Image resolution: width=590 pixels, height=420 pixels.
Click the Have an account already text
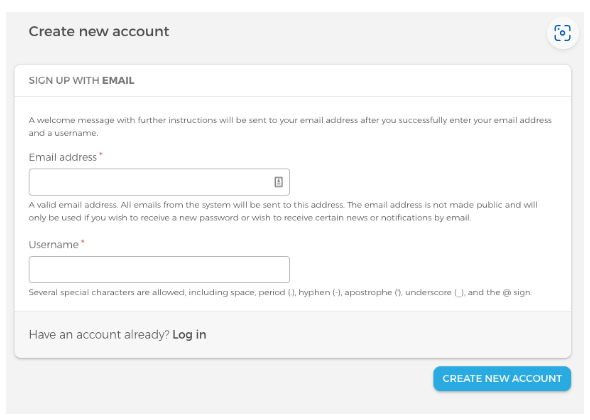(x=99, y=335)
